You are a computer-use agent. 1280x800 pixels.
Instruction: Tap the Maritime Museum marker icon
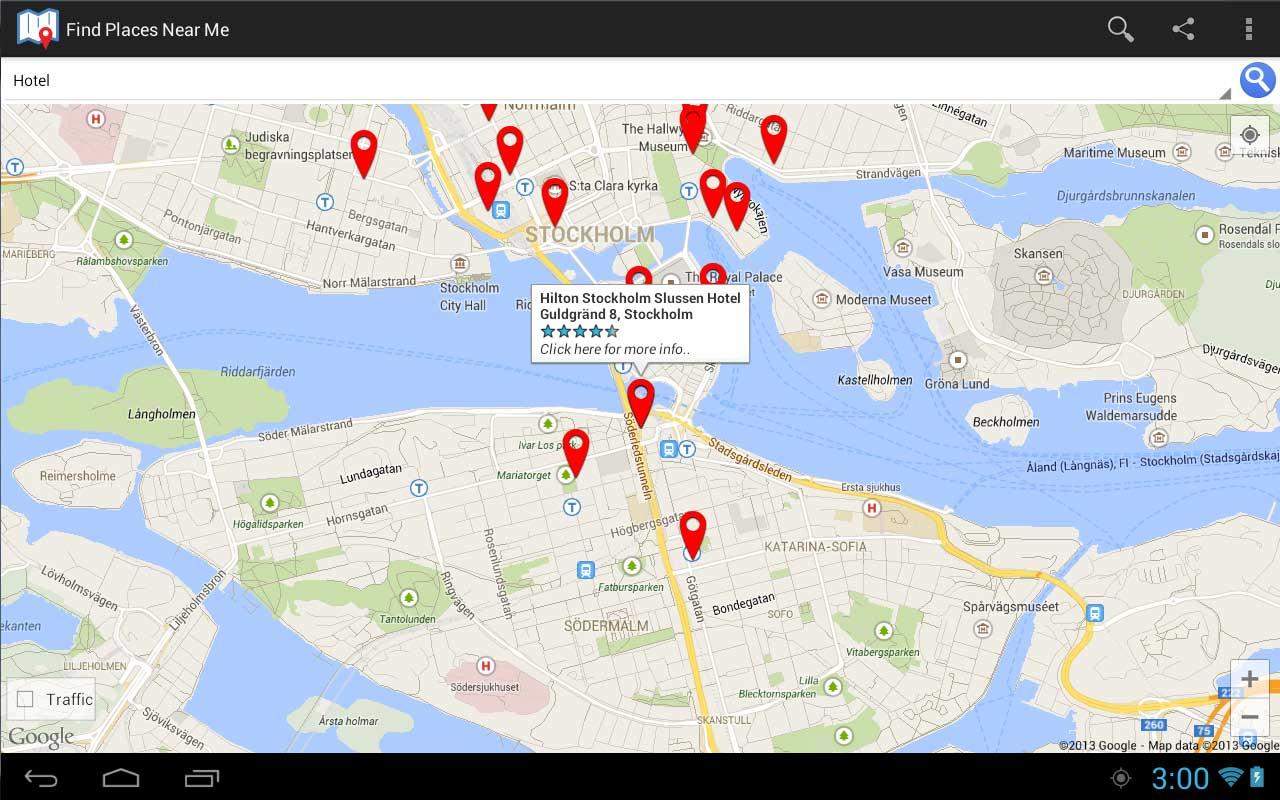(1182, 152)
